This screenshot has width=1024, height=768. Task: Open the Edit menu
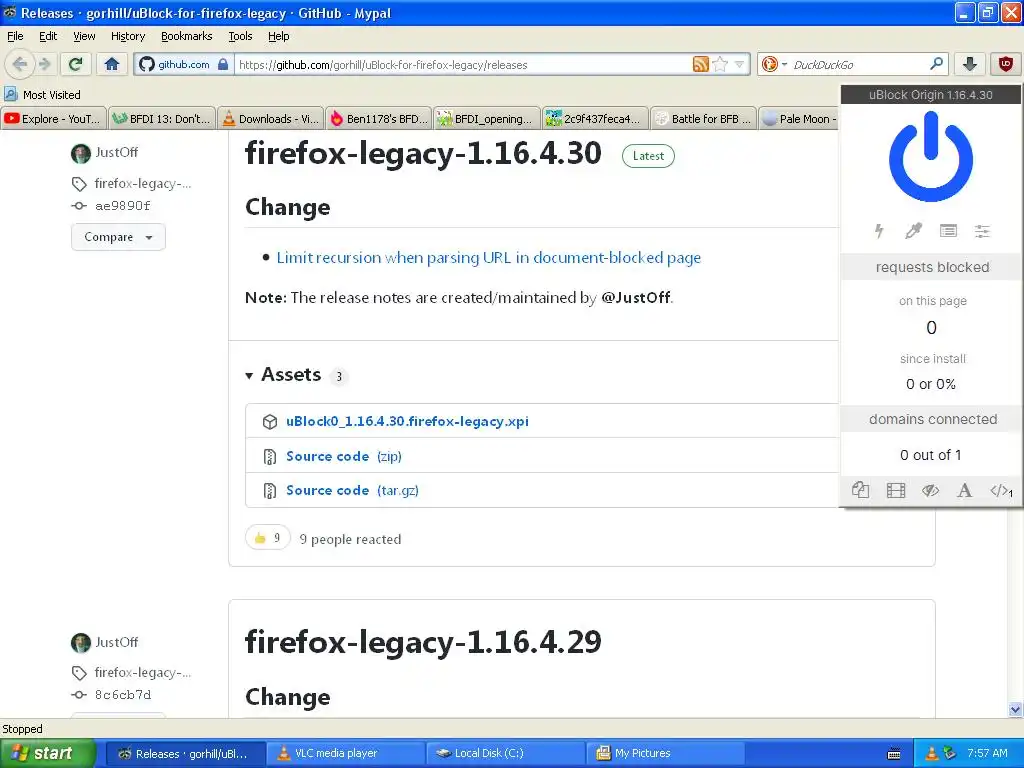[x=48, y=36]
